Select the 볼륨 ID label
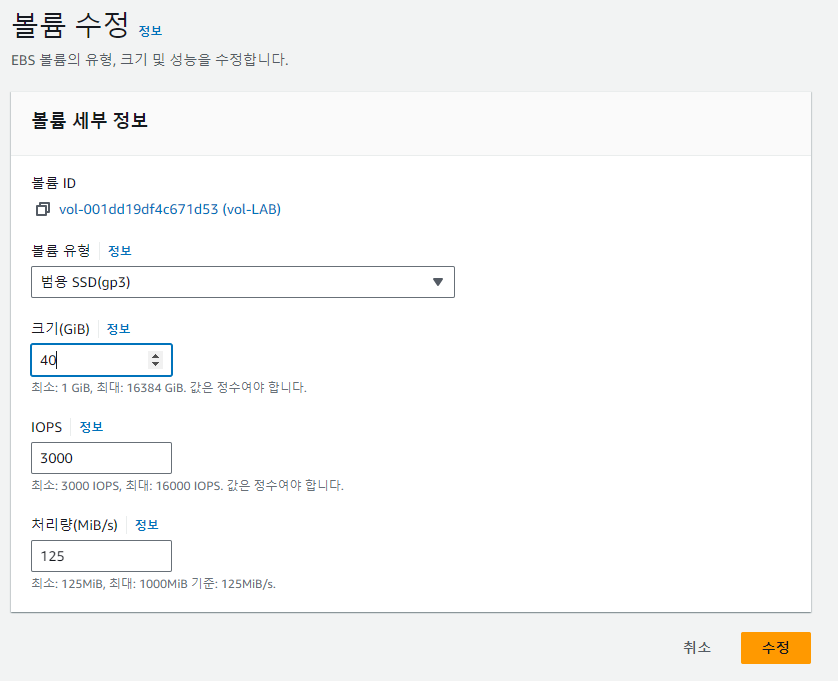Image resolution: width=838 pixels, height=681 pixels. click(x=53, y=183)
